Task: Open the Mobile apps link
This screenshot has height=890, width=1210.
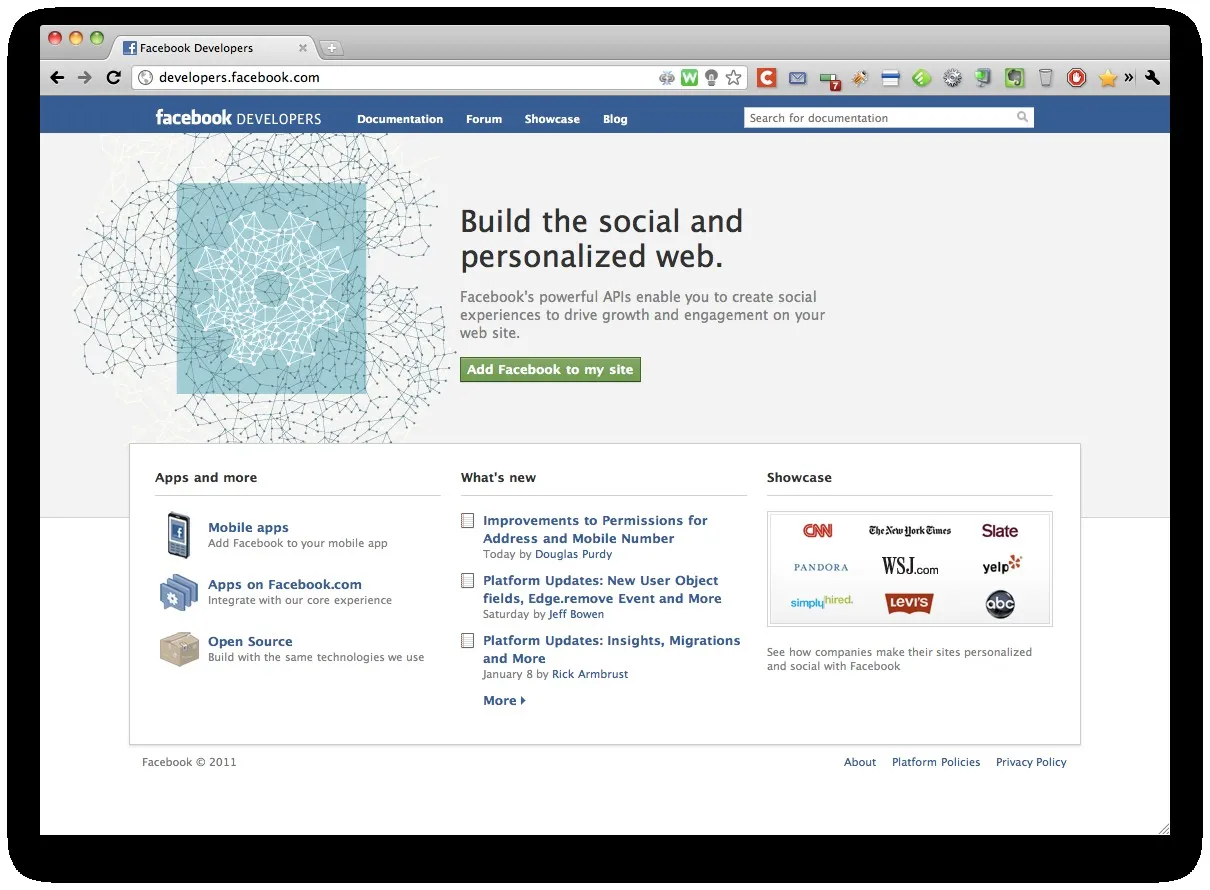Action: (x=248, y=528)
